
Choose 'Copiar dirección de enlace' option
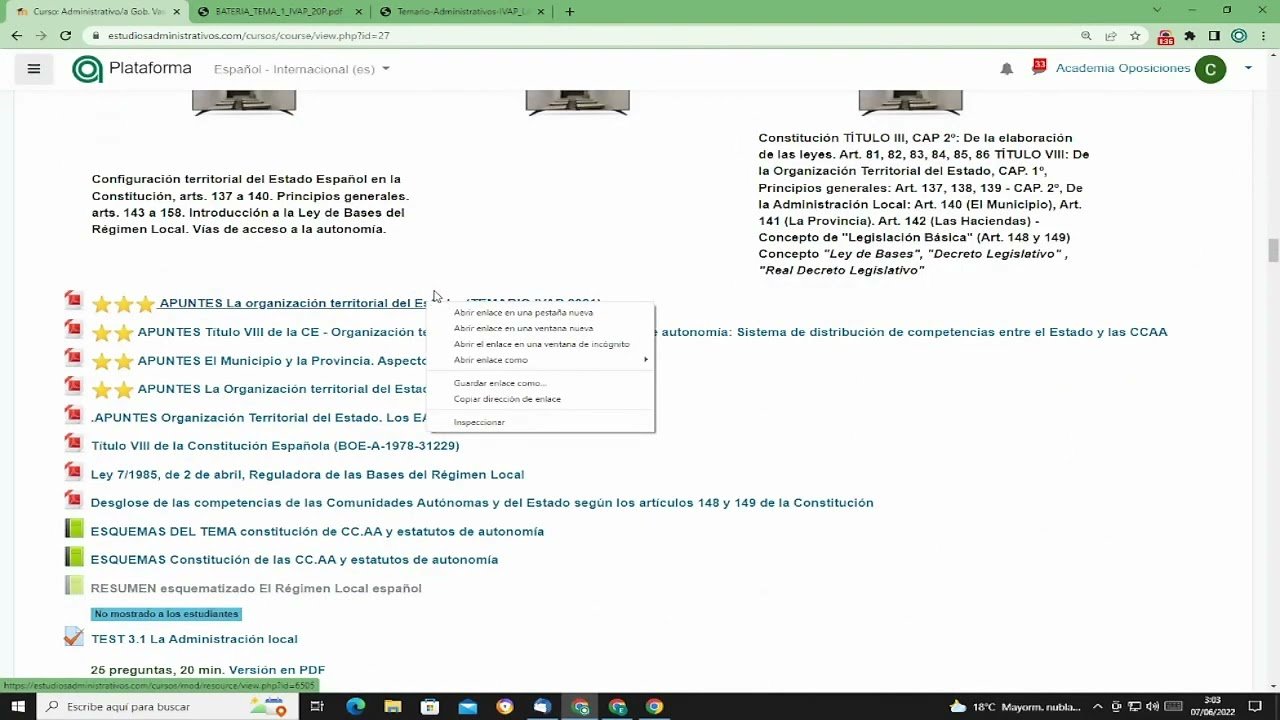[507, 399]
